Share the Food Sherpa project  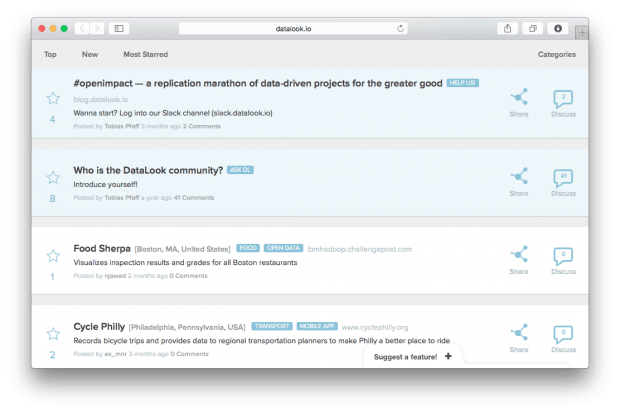518,254
